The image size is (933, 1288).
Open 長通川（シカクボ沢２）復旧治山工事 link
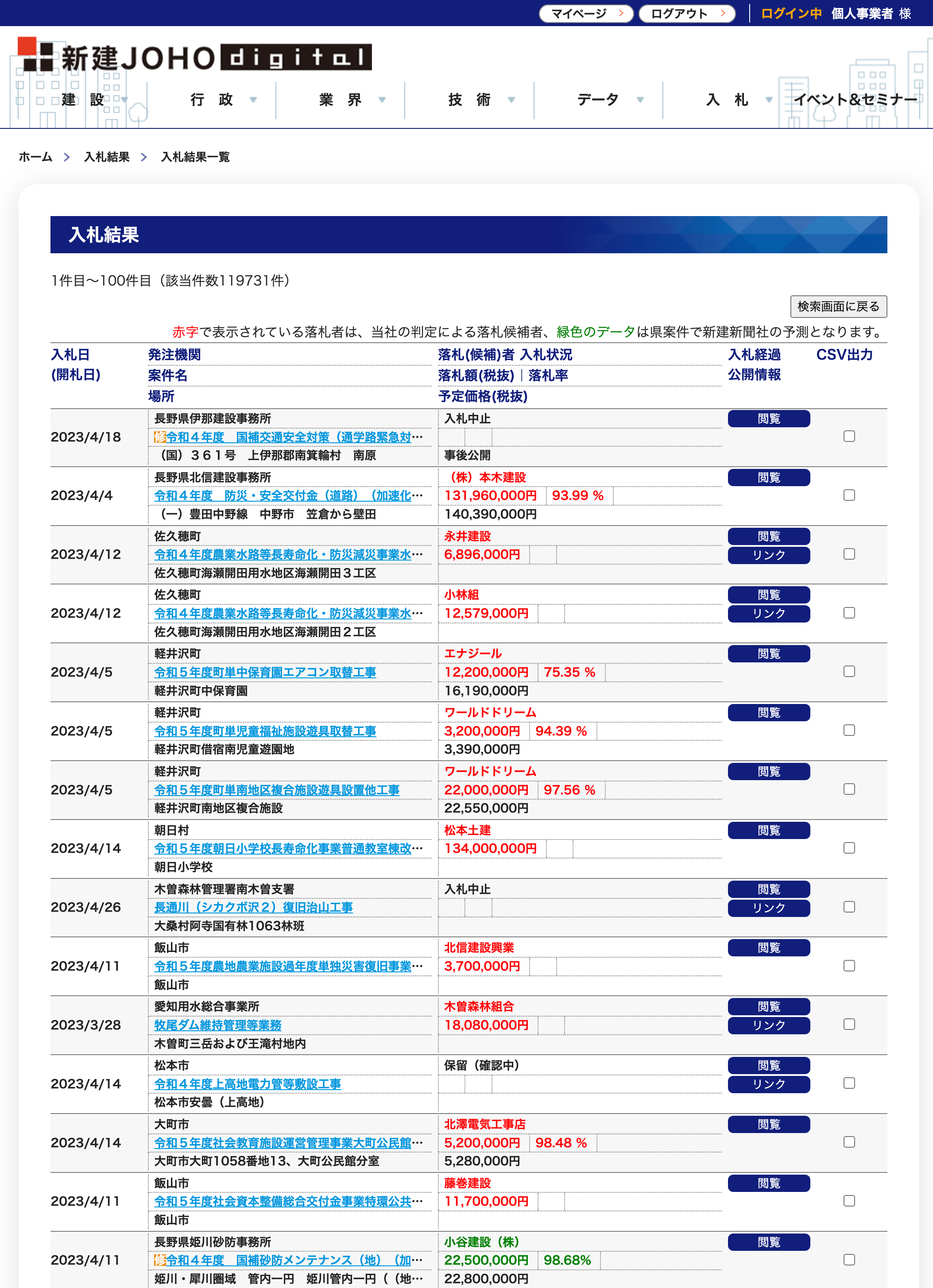253,908
